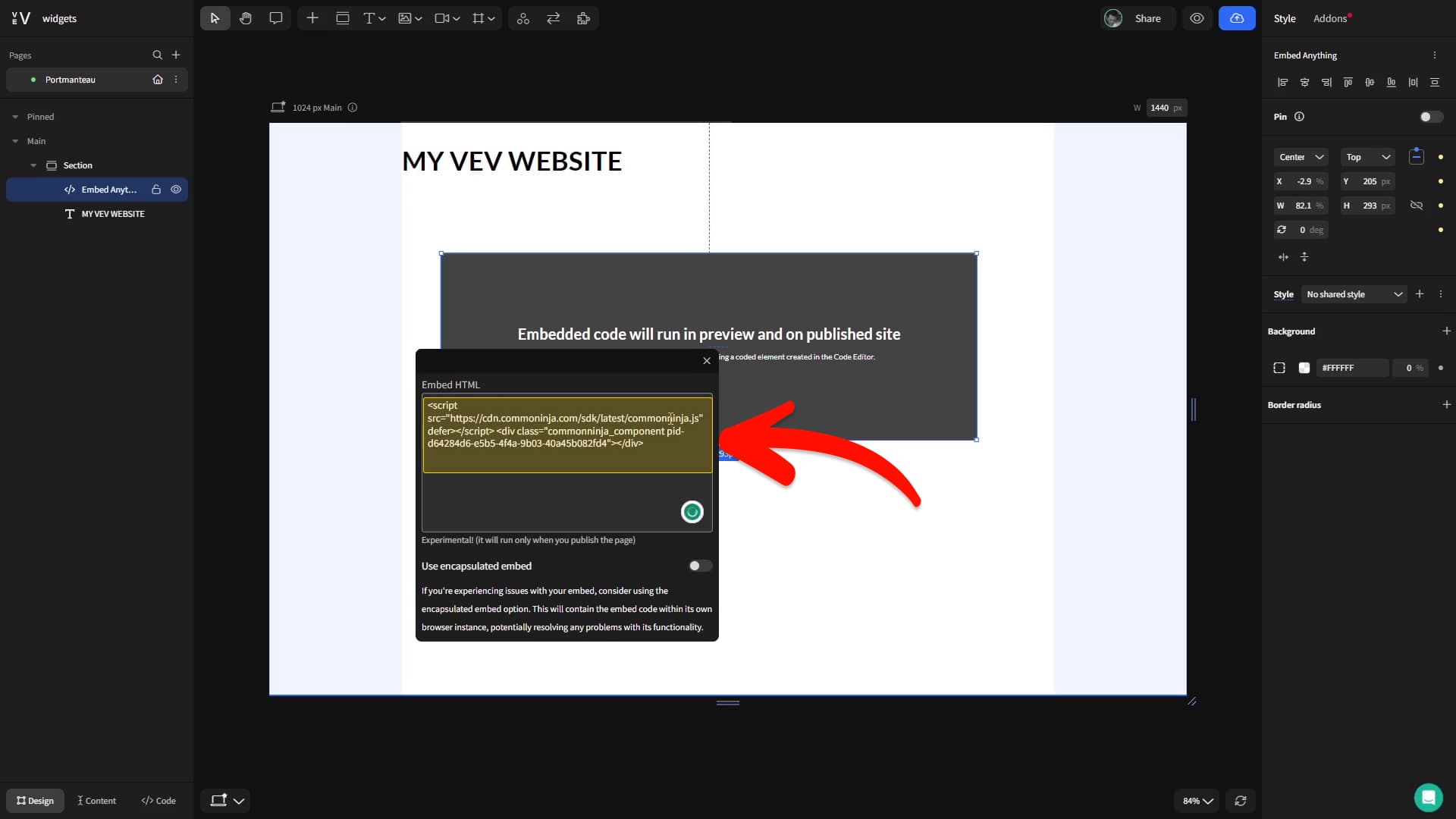The height and width of the screenshot is (819, 1456).
Task: Align element to right edge
Action: click(x=1326, y=82)
